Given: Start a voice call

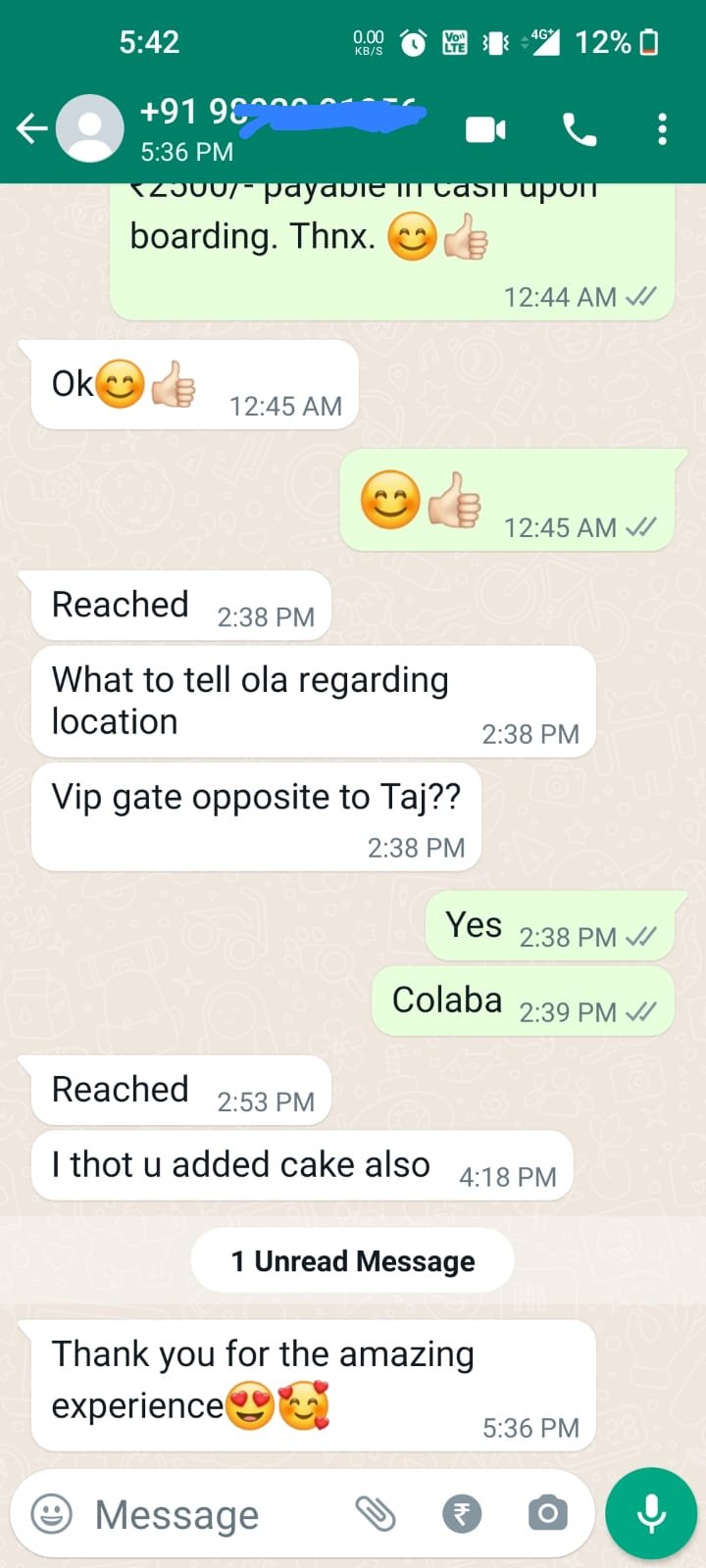Looking at the screenshot, I should pyautogui.click(x=580, y=129).
